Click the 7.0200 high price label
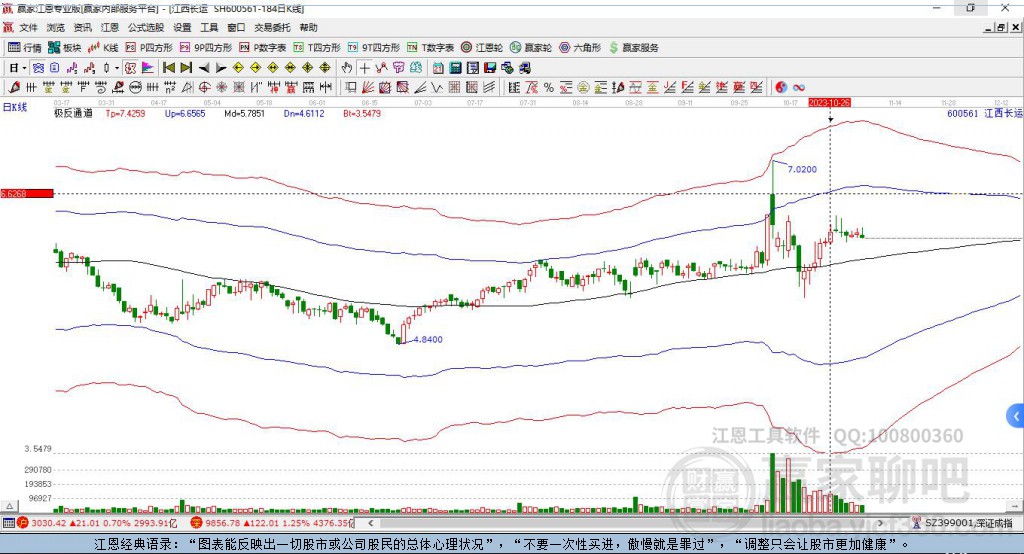 click(x=802, y=169)
